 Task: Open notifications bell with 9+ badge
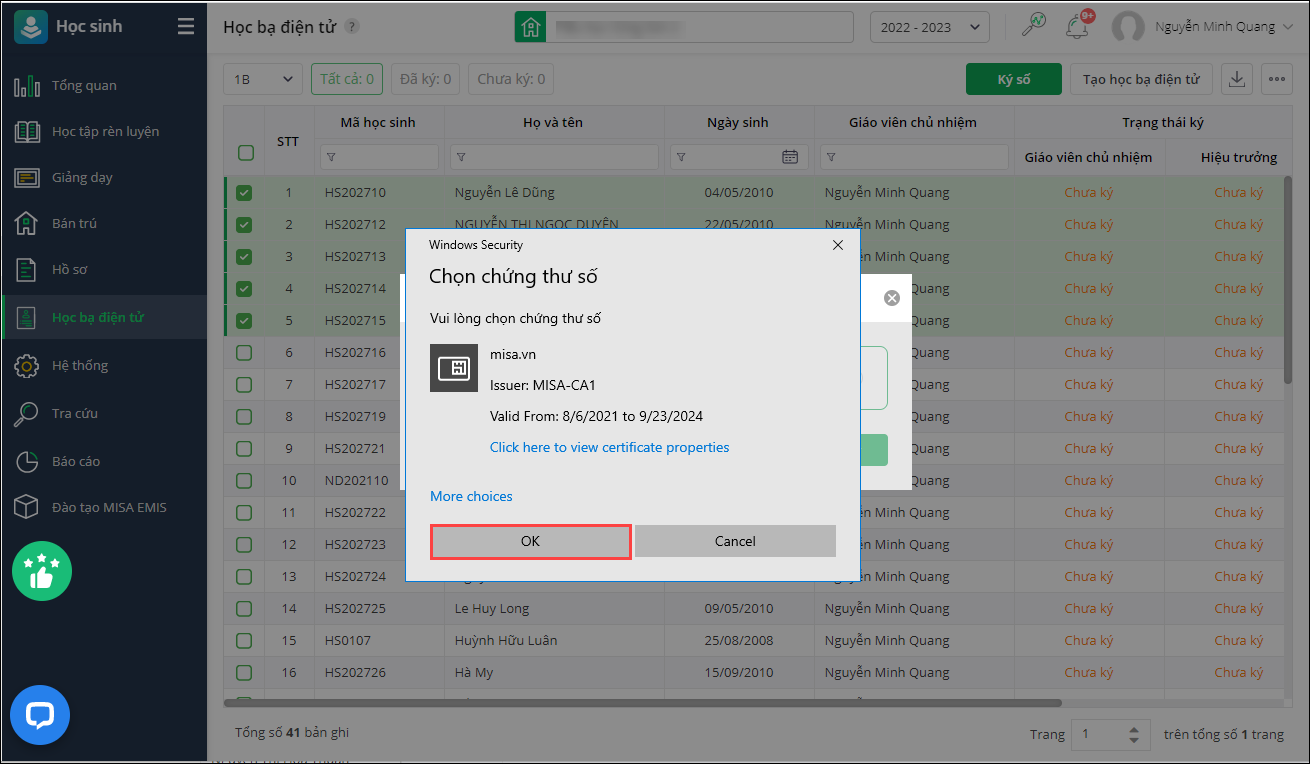pyautogui.click(x=1079, y=26)
